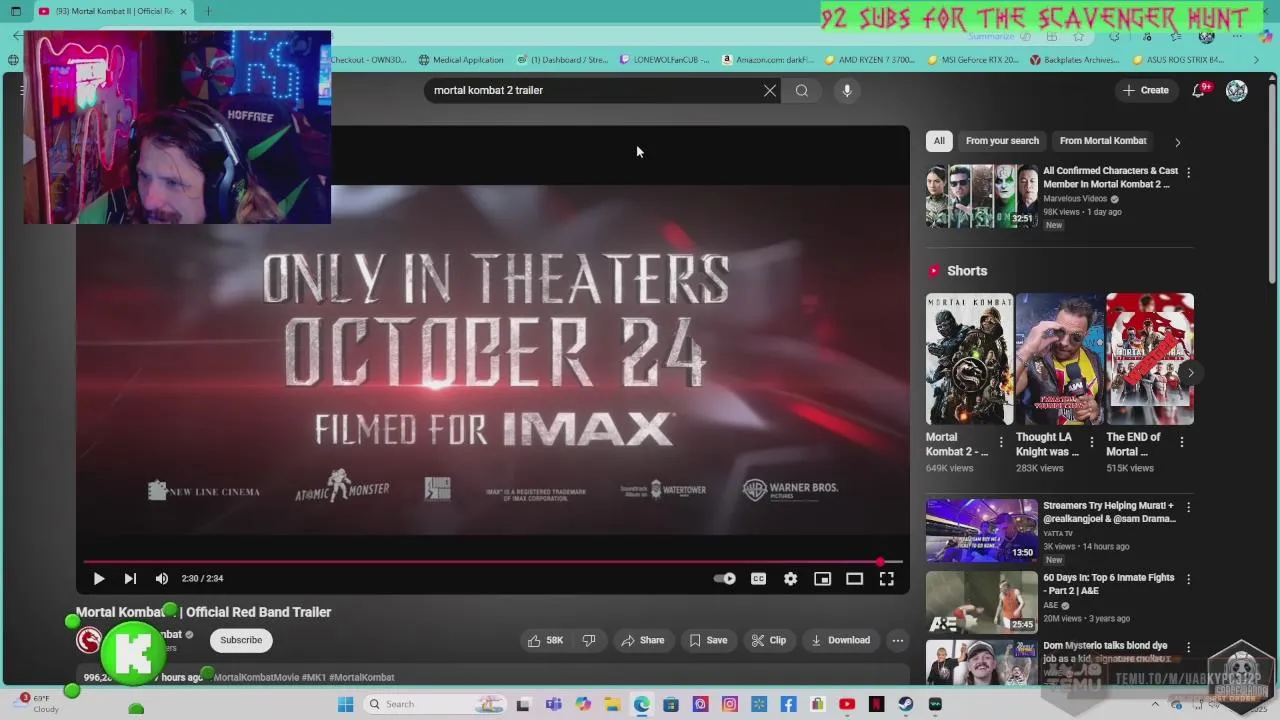Image resolution: width=1280 pixels, height=720 pixels.
Task: Show more bookmarks overflow chevron
Action: pos(1256,60)
